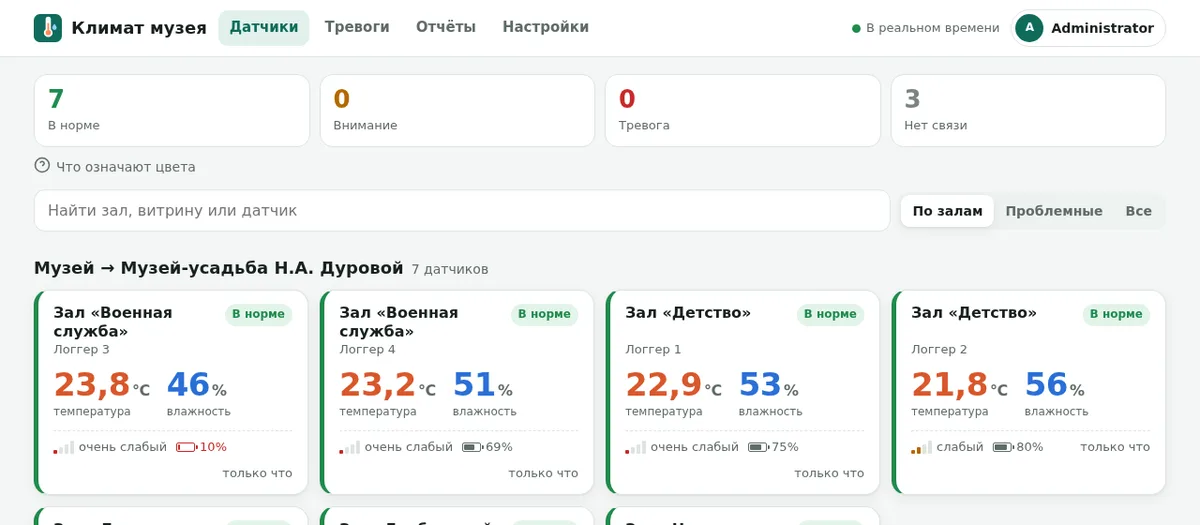Viewport: 1200px width, 525px height.
Task: Click «В норме» badge on Логгер 1 card
Action: 830,314
